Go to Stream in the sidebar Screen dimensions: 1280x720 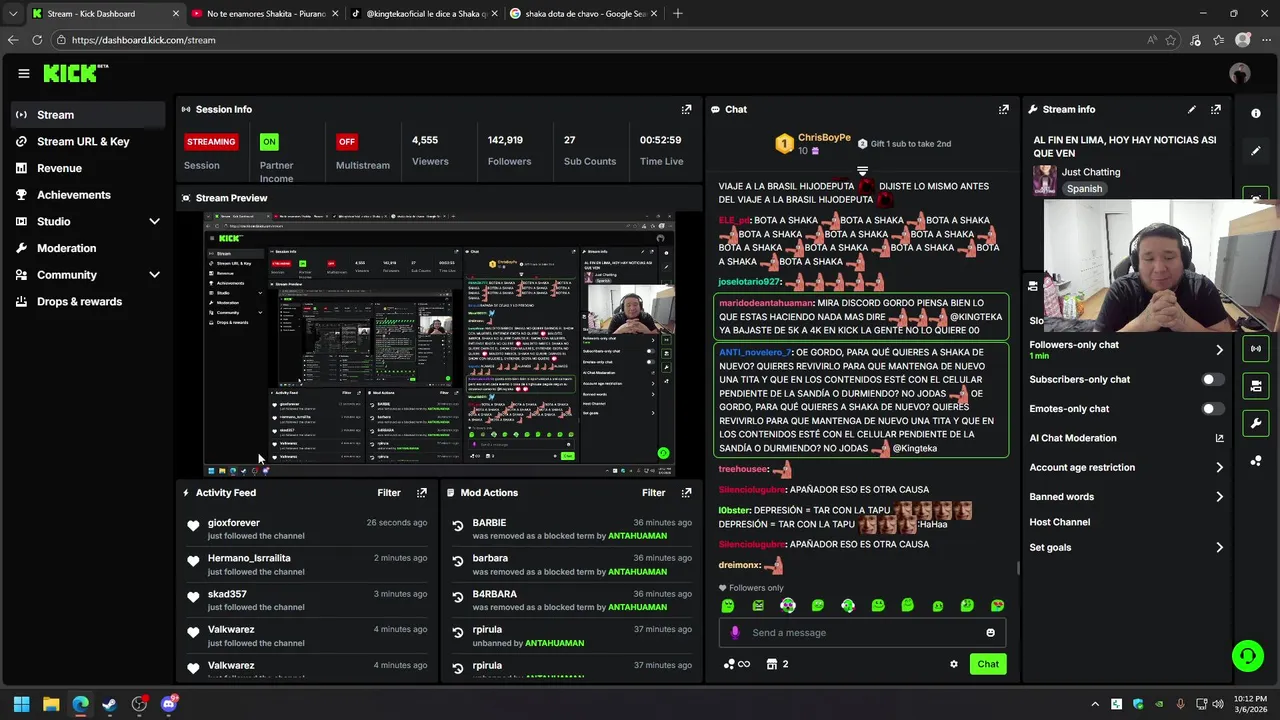pos(88,115)
